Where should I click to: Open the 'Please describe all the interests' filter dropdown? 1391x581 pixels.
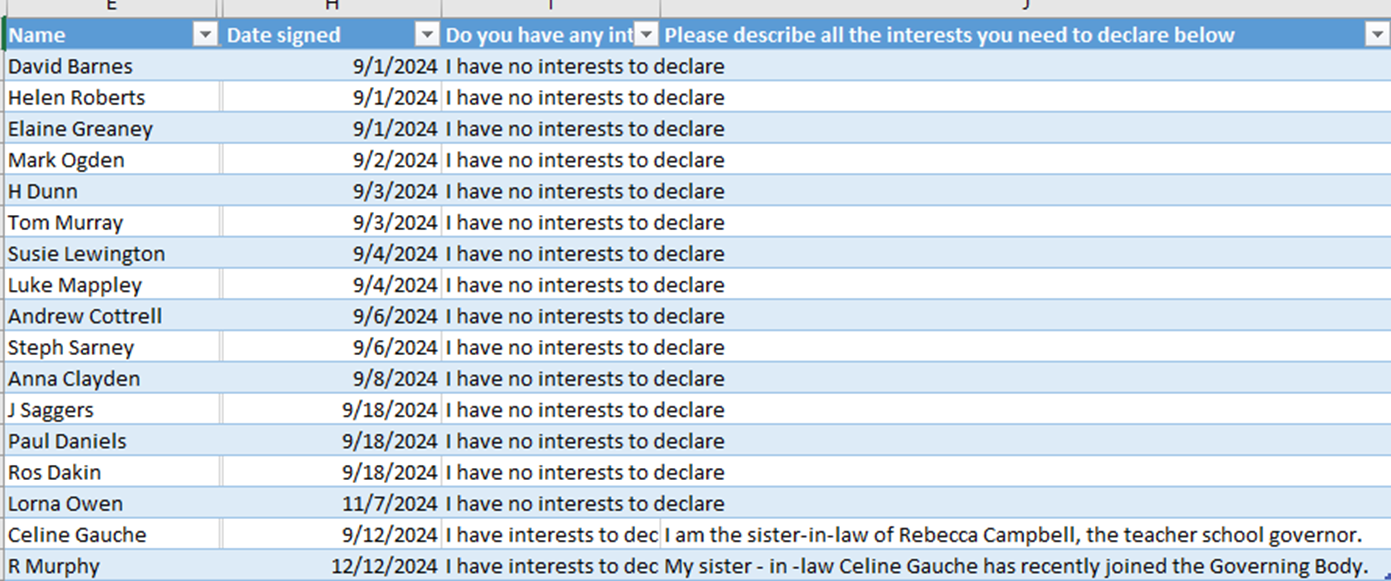1375,35
